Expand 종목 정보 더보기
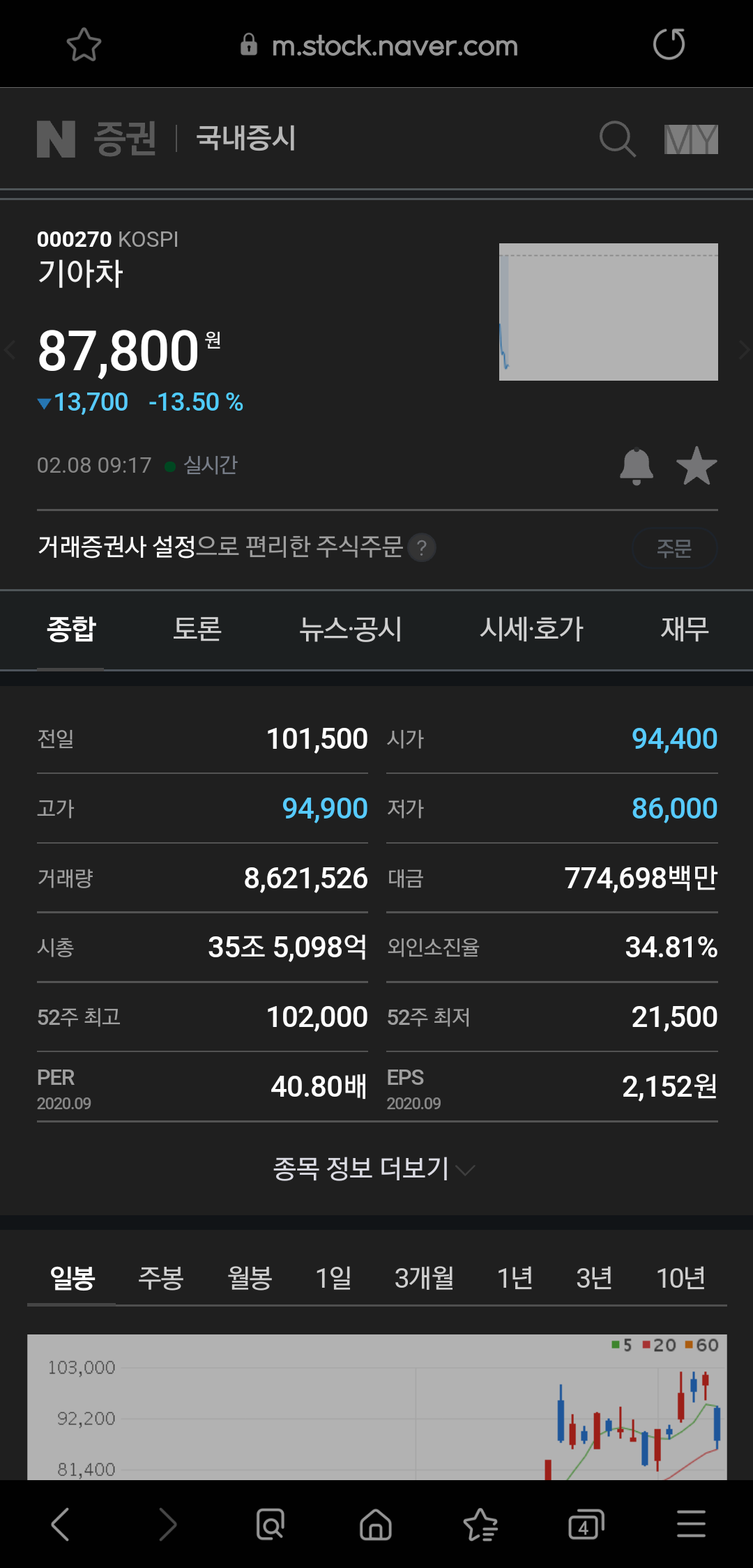Image resolution: width=753 pixels, height=1568 pixels. (374, 1169)
